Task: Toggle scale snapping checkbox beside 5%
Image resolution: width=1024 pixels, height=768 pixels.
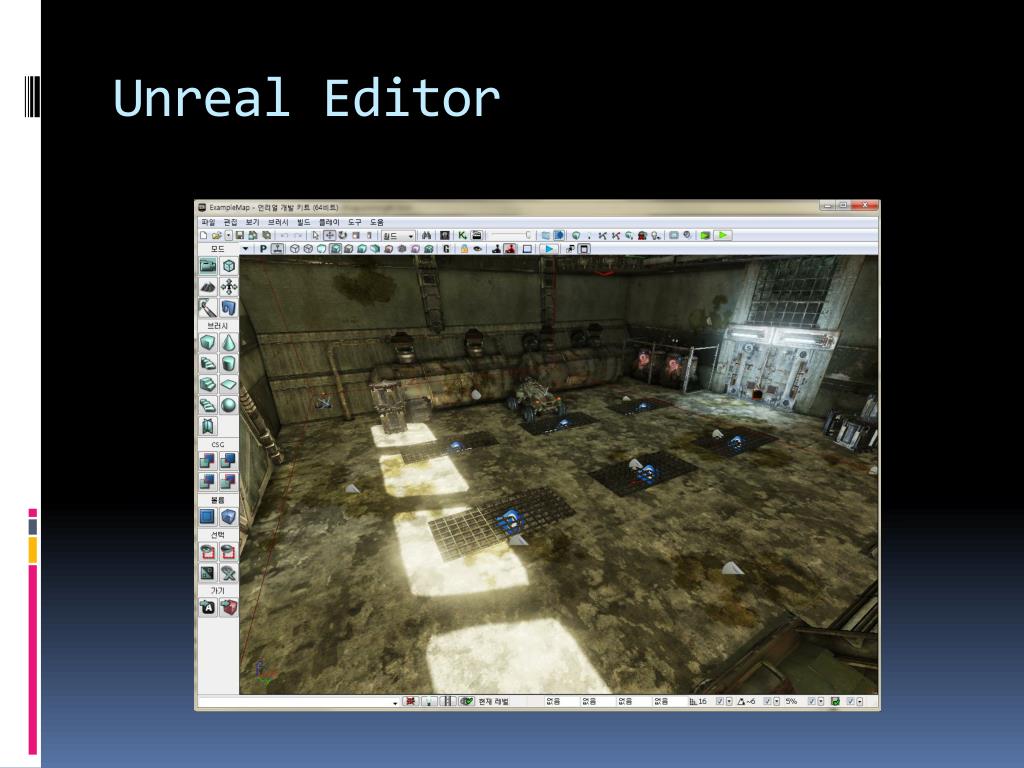Action: [x=812, y=701]
